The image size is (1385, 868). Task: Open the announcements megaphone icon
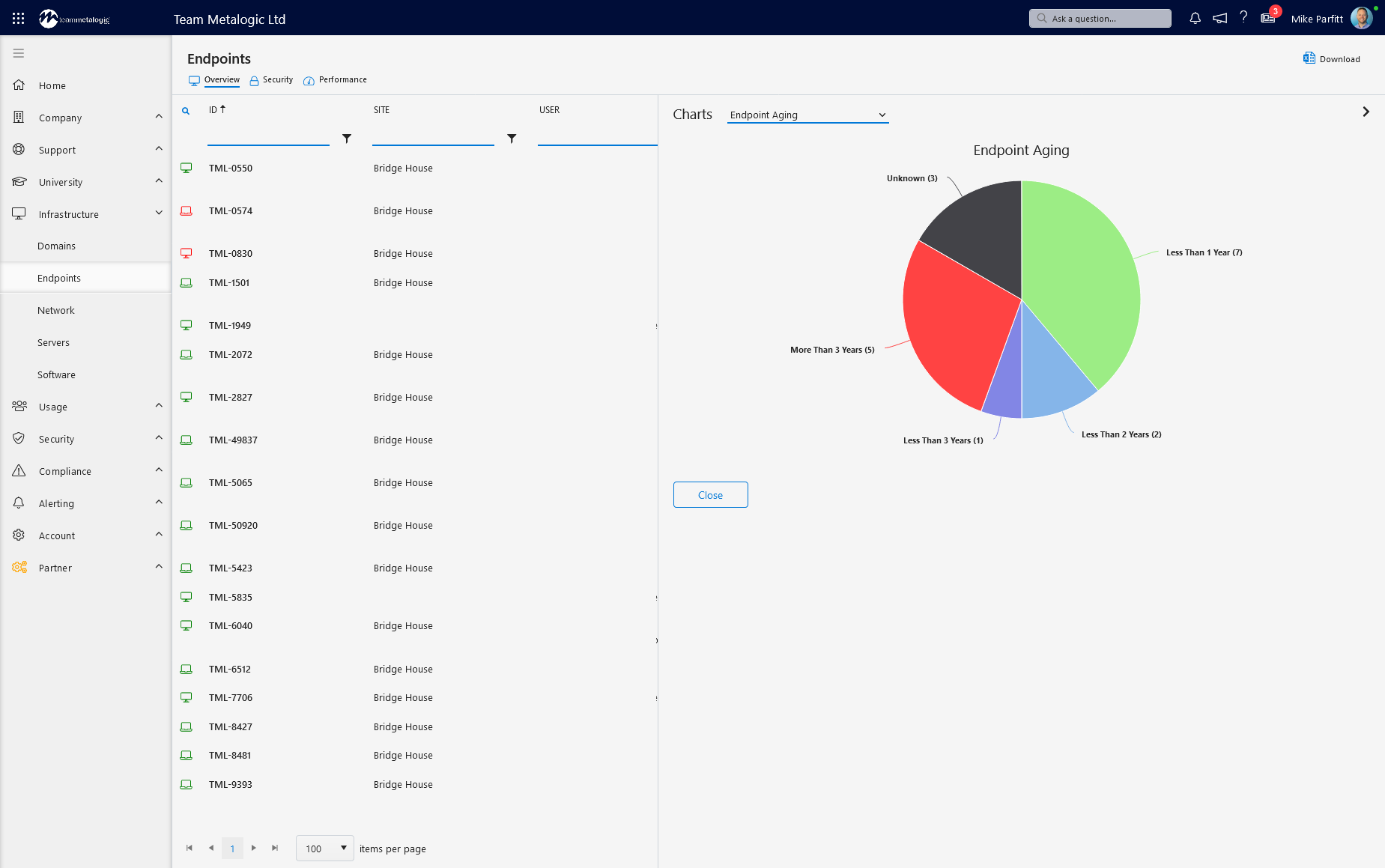[x=1220, y=18]
